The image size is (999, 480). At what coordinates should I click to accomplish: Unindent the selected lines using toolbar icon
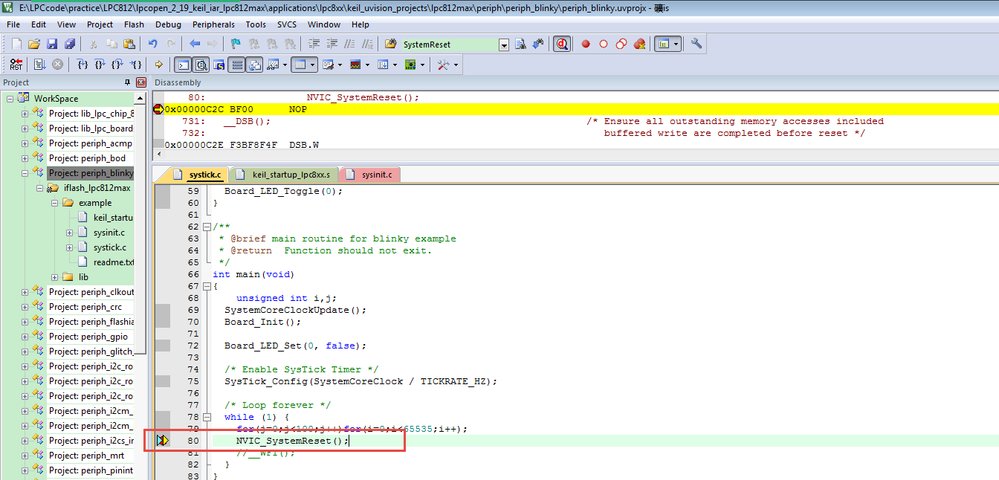[x=332, y=44]
